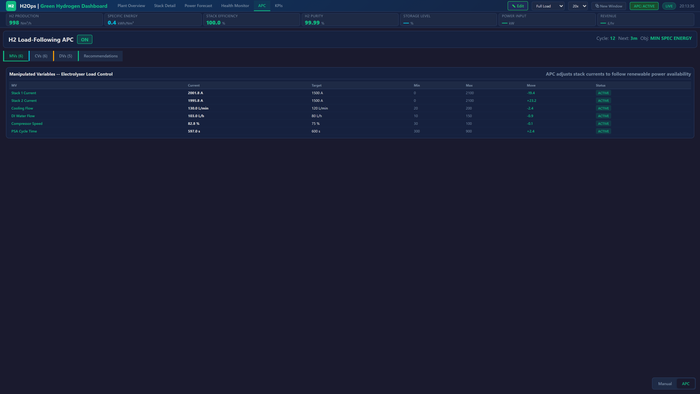Click the Manipulated Variables panel title
This screenshot has width=700, height=394.
(x=61, y=74)
